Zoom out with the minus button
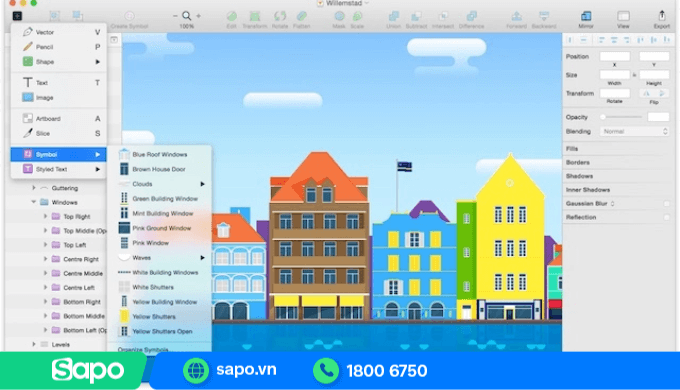The width and height of the screenshot is (680, 390). [175, 16]
